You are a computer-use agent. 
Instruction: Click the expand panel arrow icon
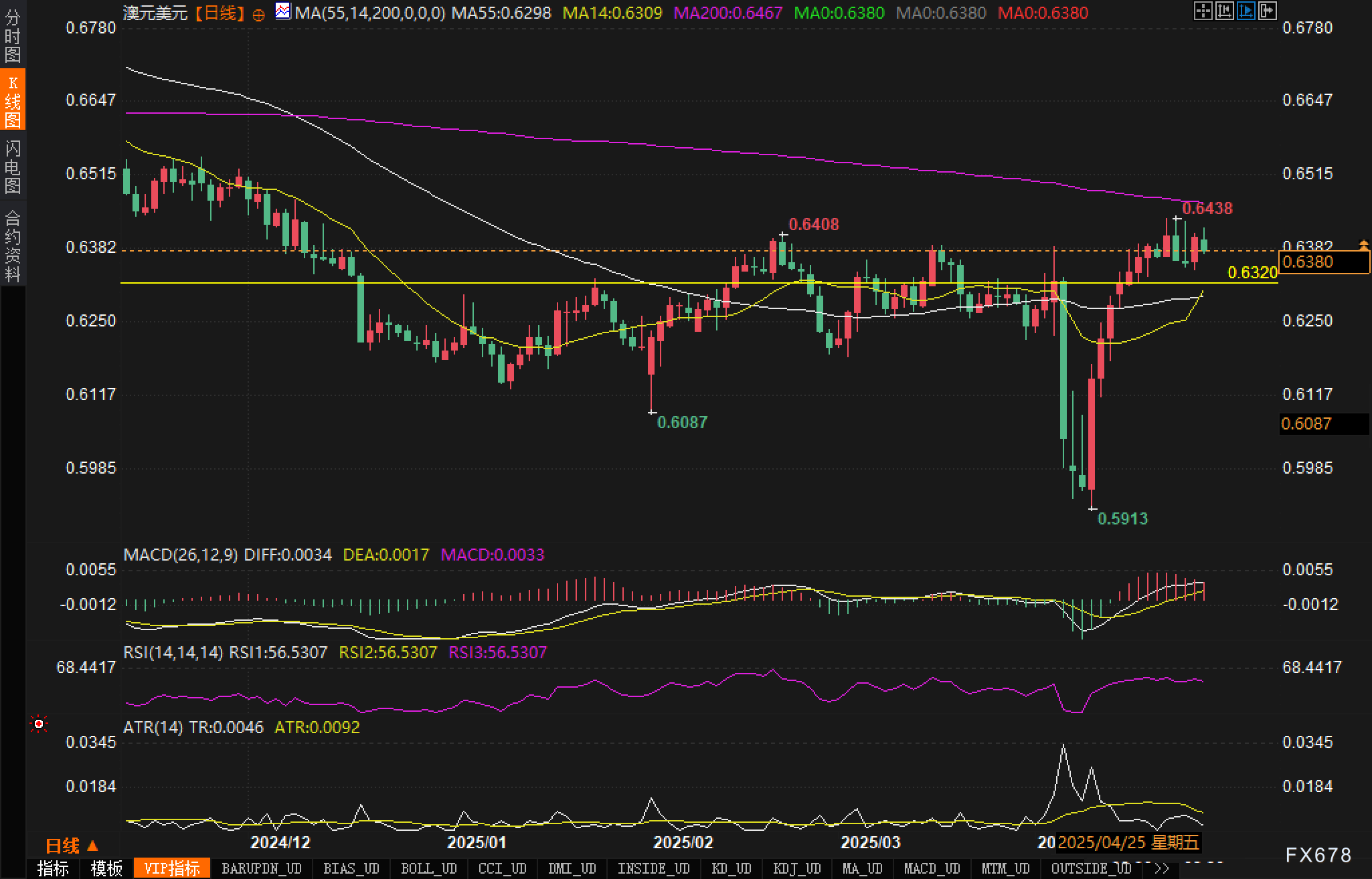tap(1267, 11)
